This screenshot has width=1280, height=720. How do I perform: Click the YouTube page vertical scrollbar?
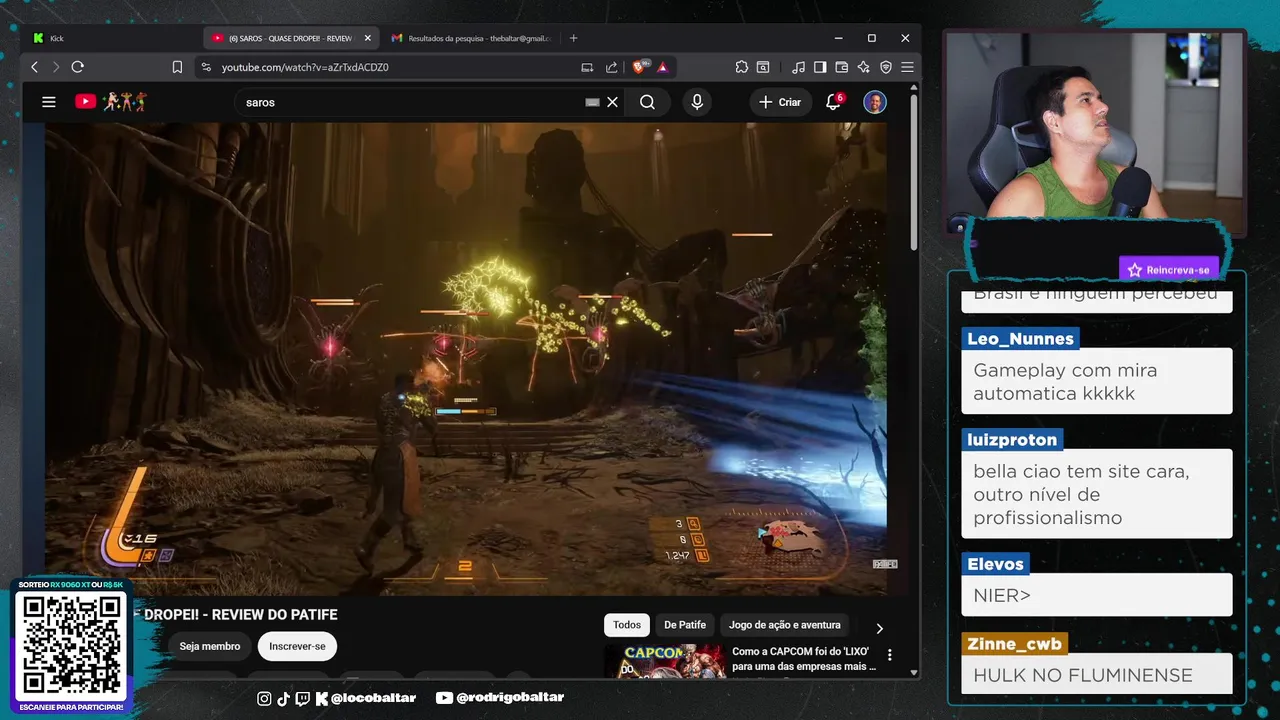point(914,170)
